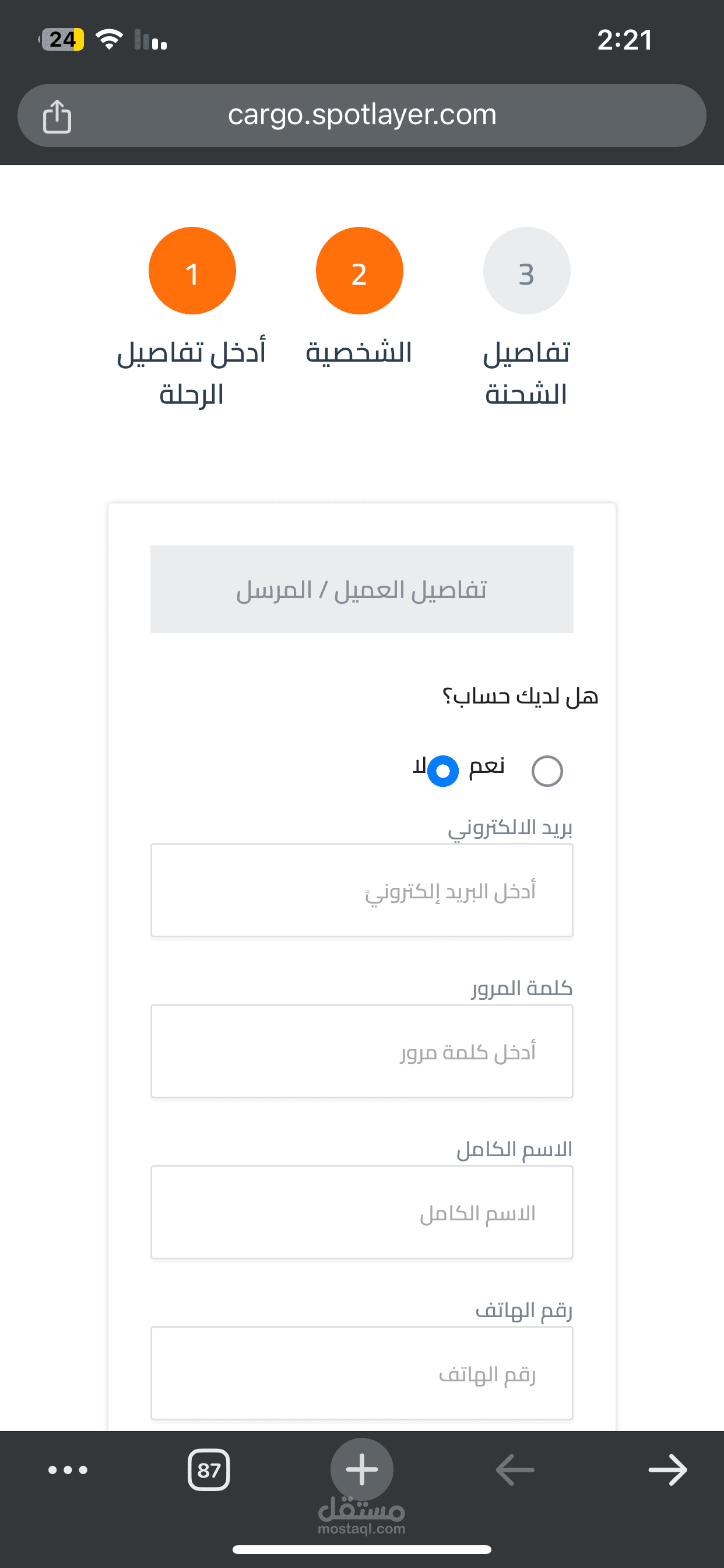
Task: Open the three-dots browser menu
Action: (x=68, y=1470)
